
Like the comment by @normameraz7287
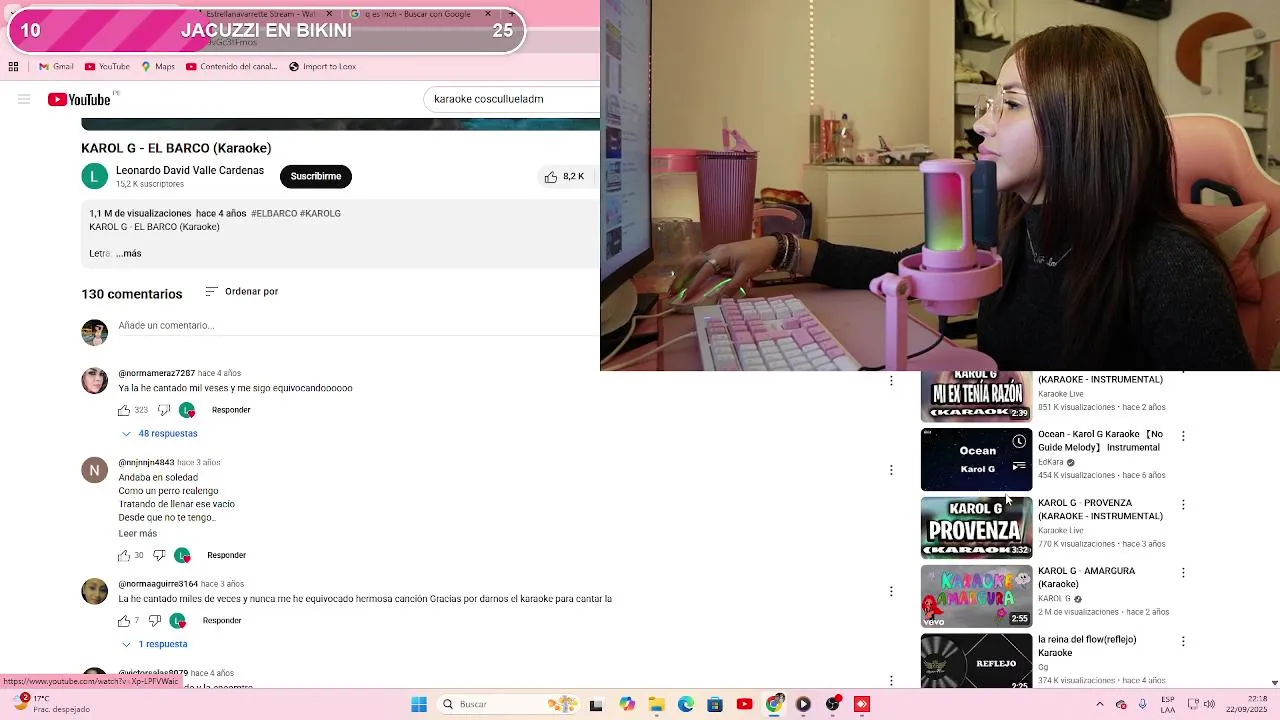coord(124,410)
